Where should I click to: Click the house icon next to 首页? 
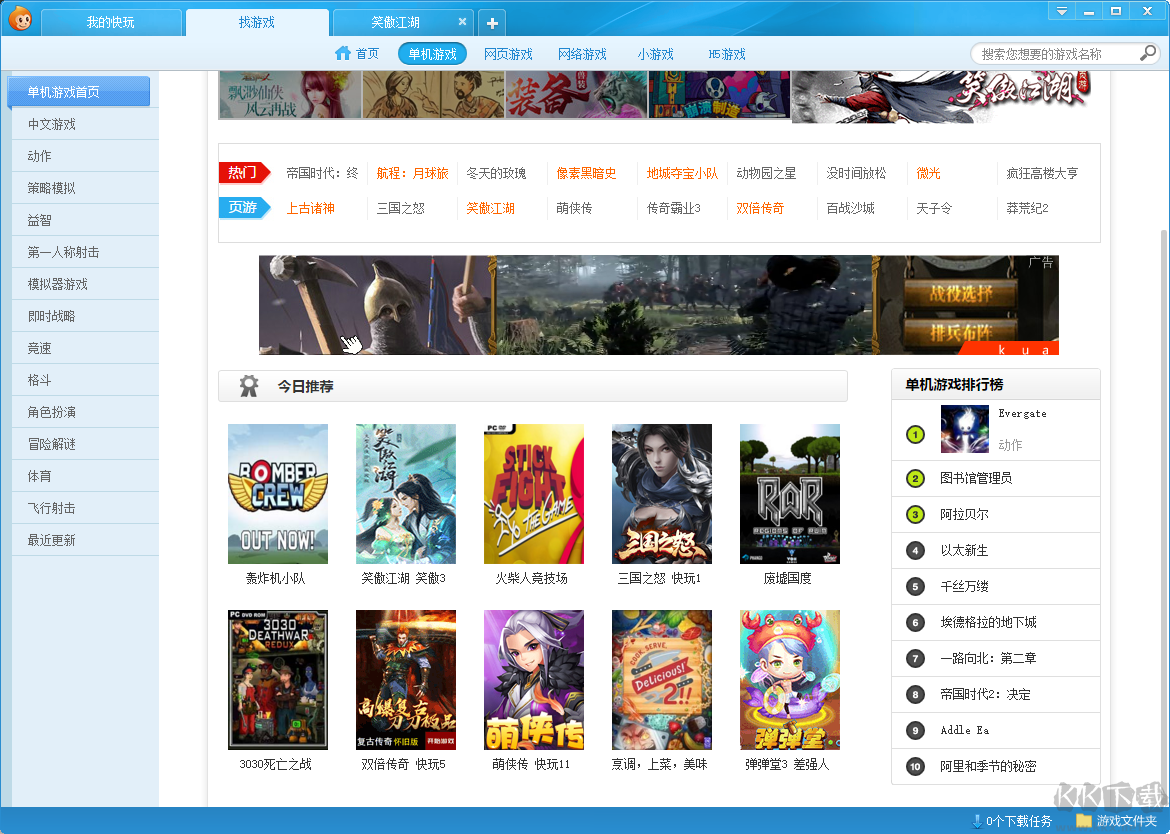click(345, 54)
